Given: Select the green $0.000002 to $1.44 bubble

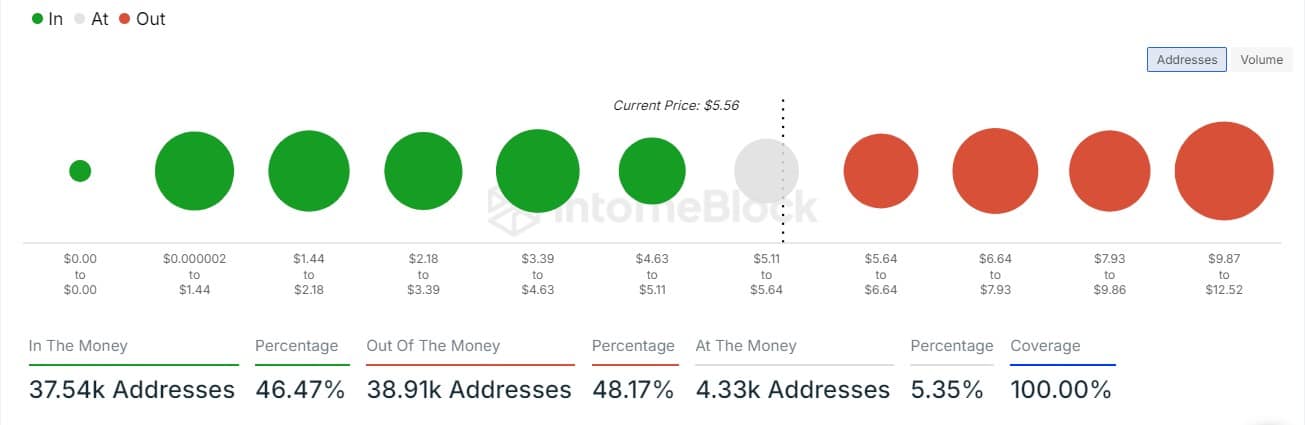Looking at the screenshot, I should pyautogui.click(x=194, y=171).
